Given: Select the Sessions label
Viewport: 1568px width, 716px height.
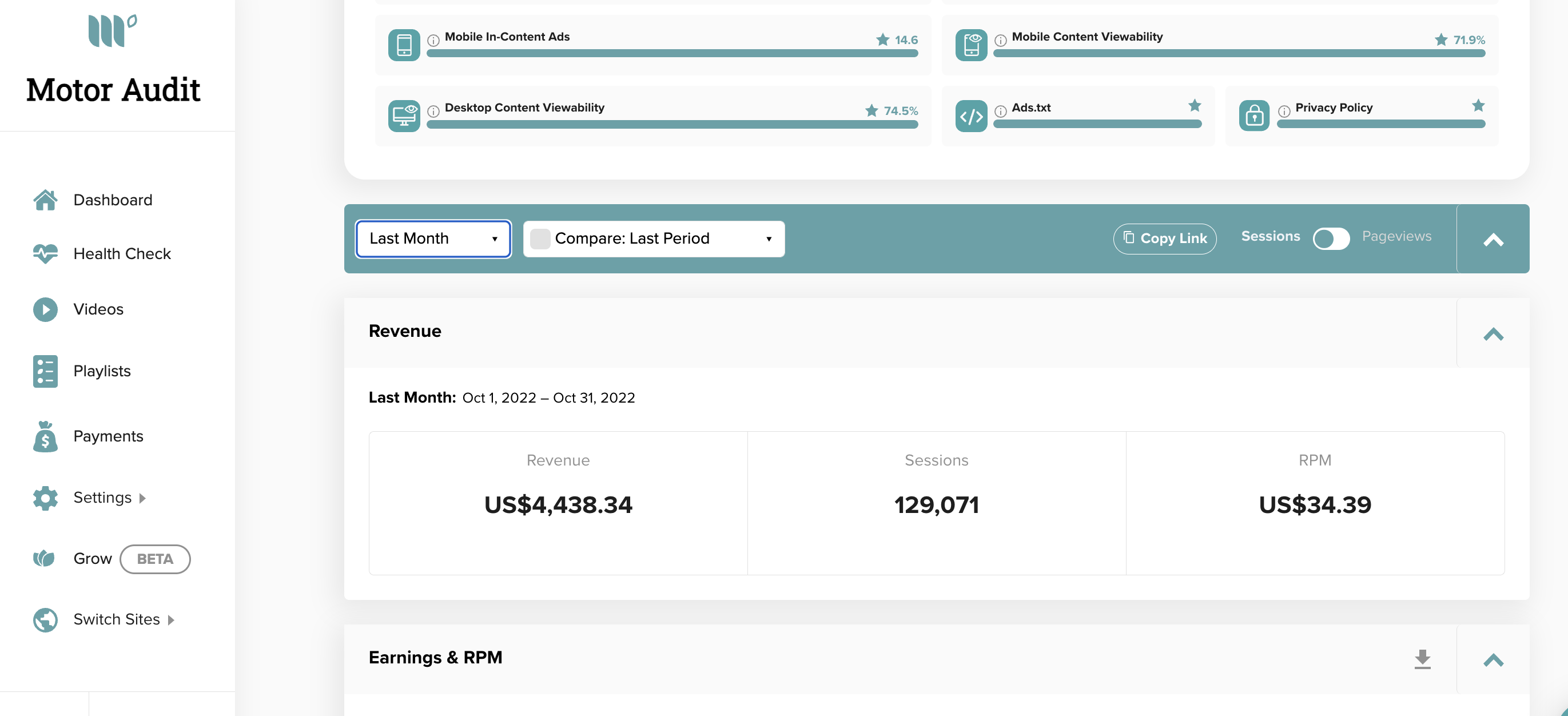Looking at the screenshot, I should point(1270,236).
